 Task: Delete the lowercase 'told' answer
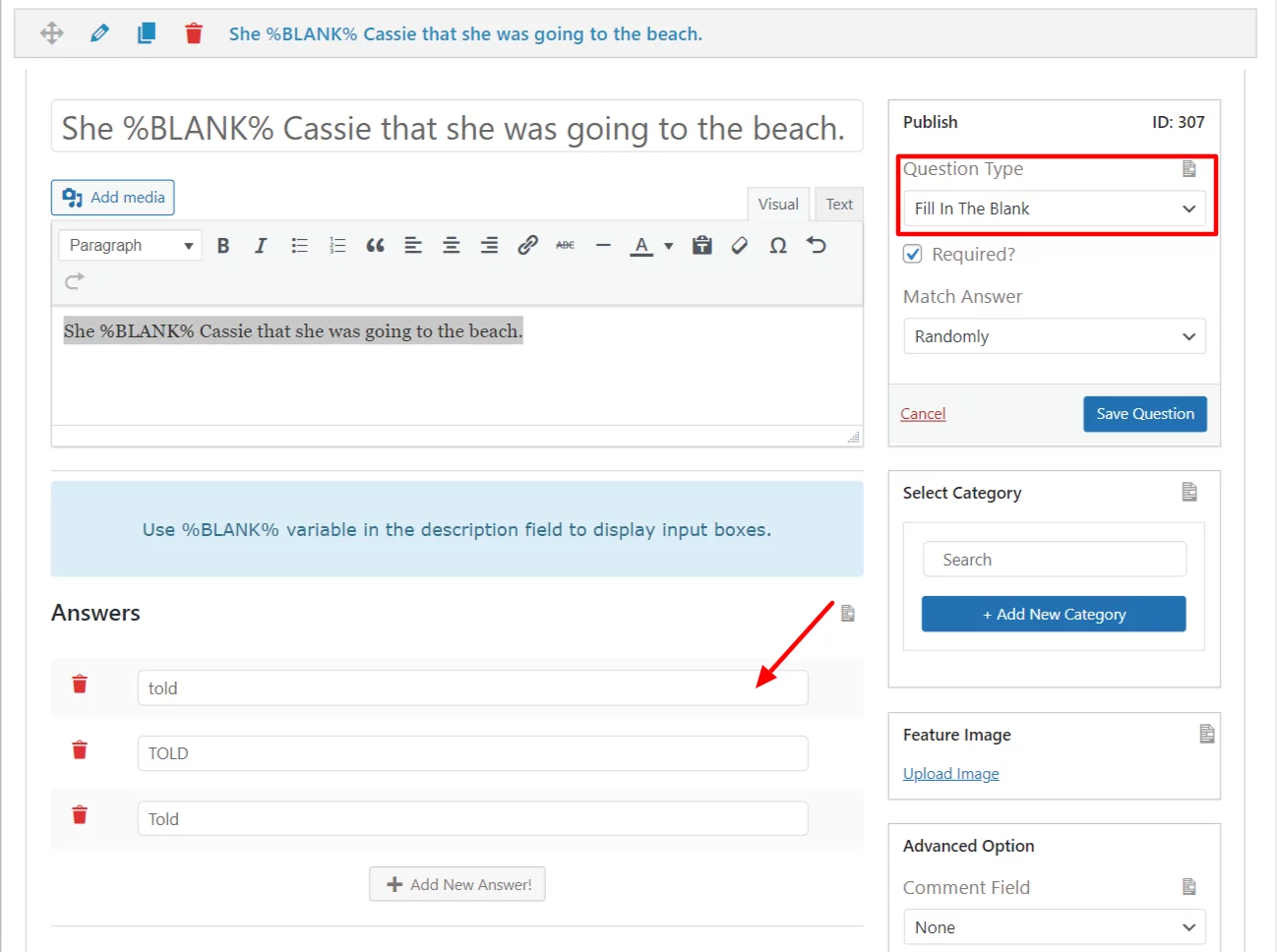point(80,684)
